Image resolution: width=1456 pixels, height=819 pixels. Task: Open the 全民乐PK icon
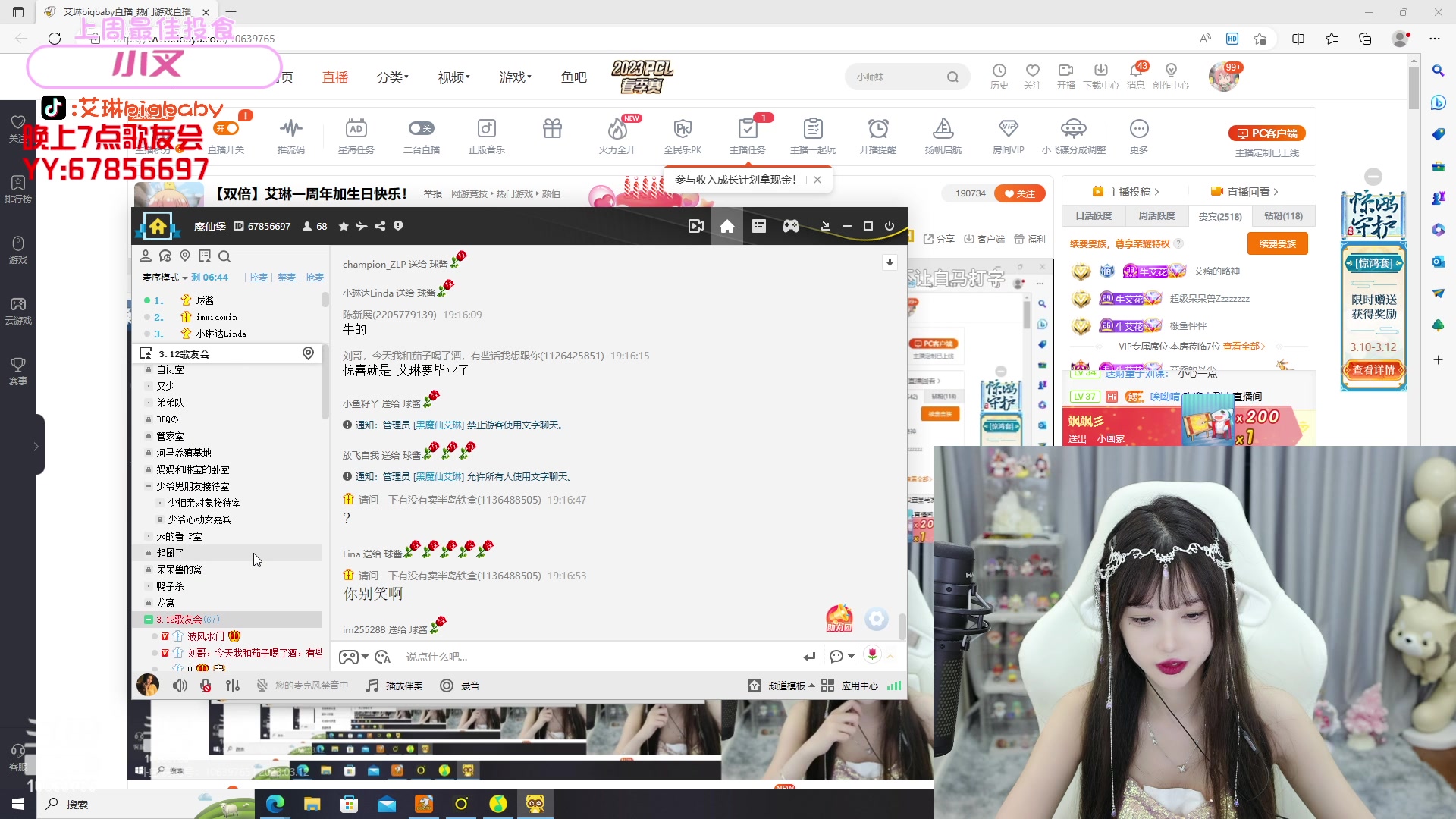coord(682,136)
